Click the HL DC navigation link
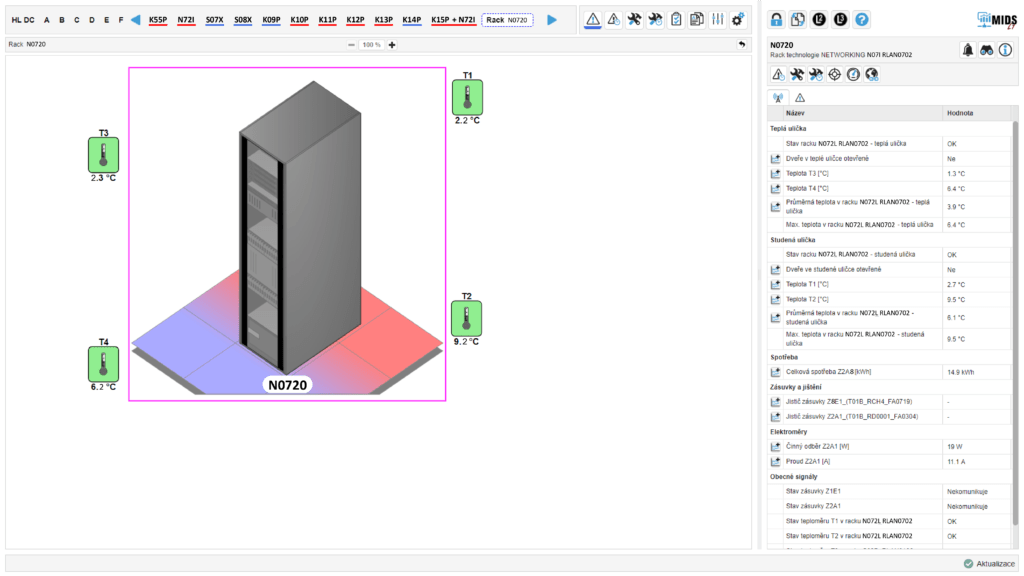Viewport: 1024px width, 576px height. pos(23,19)
